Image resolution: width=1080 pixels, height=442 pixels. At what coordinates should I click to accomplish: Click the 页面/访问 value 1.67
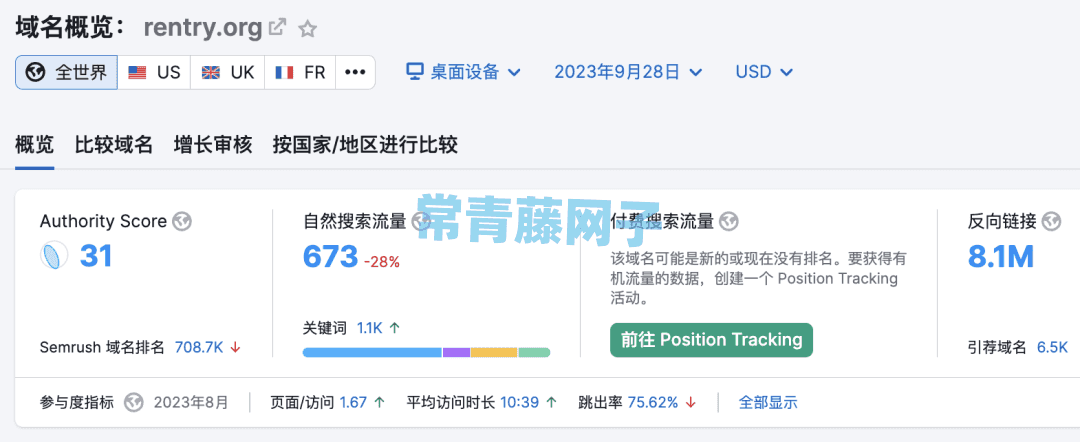click(x=353, y=402)
